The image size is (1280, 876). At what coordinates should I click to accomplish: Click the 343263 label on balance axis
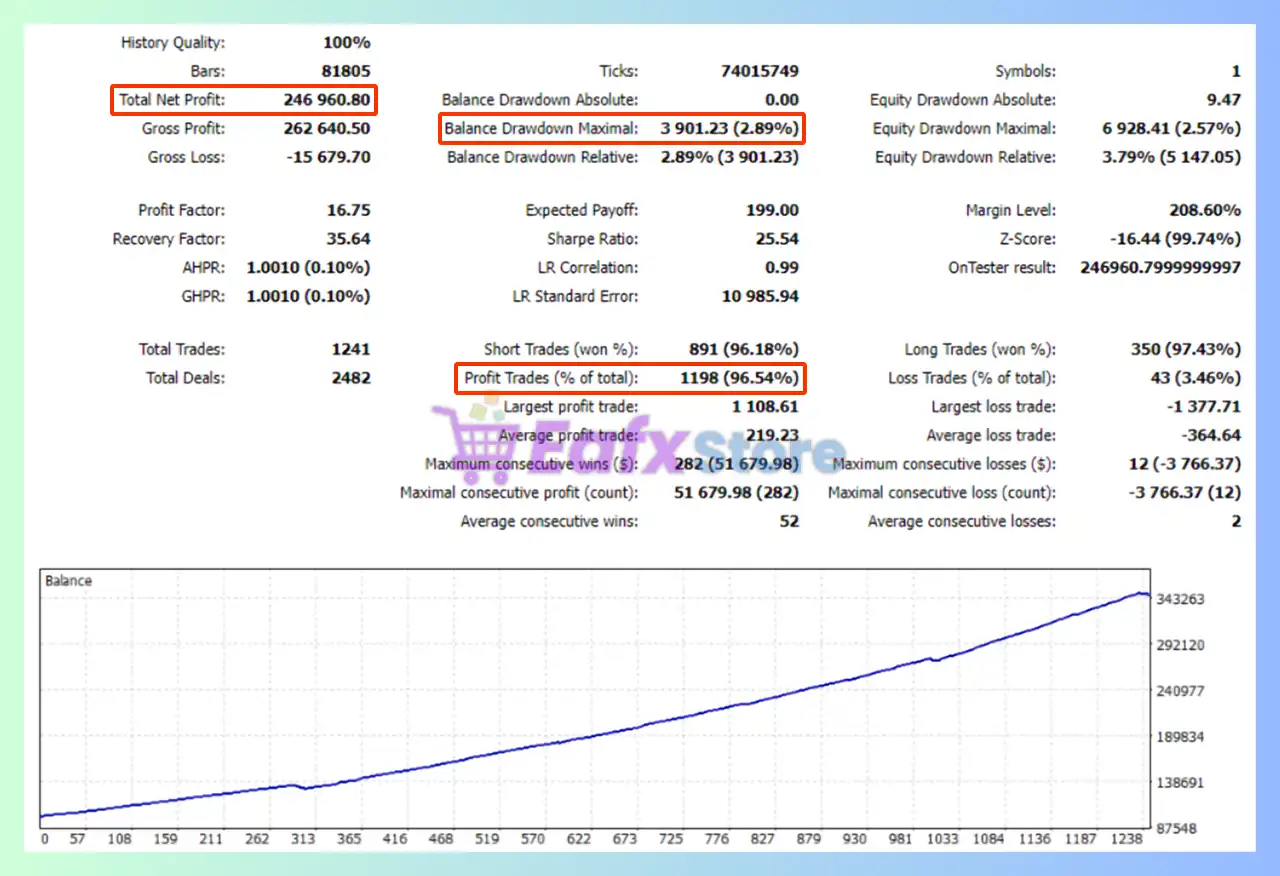[1180, 599]
